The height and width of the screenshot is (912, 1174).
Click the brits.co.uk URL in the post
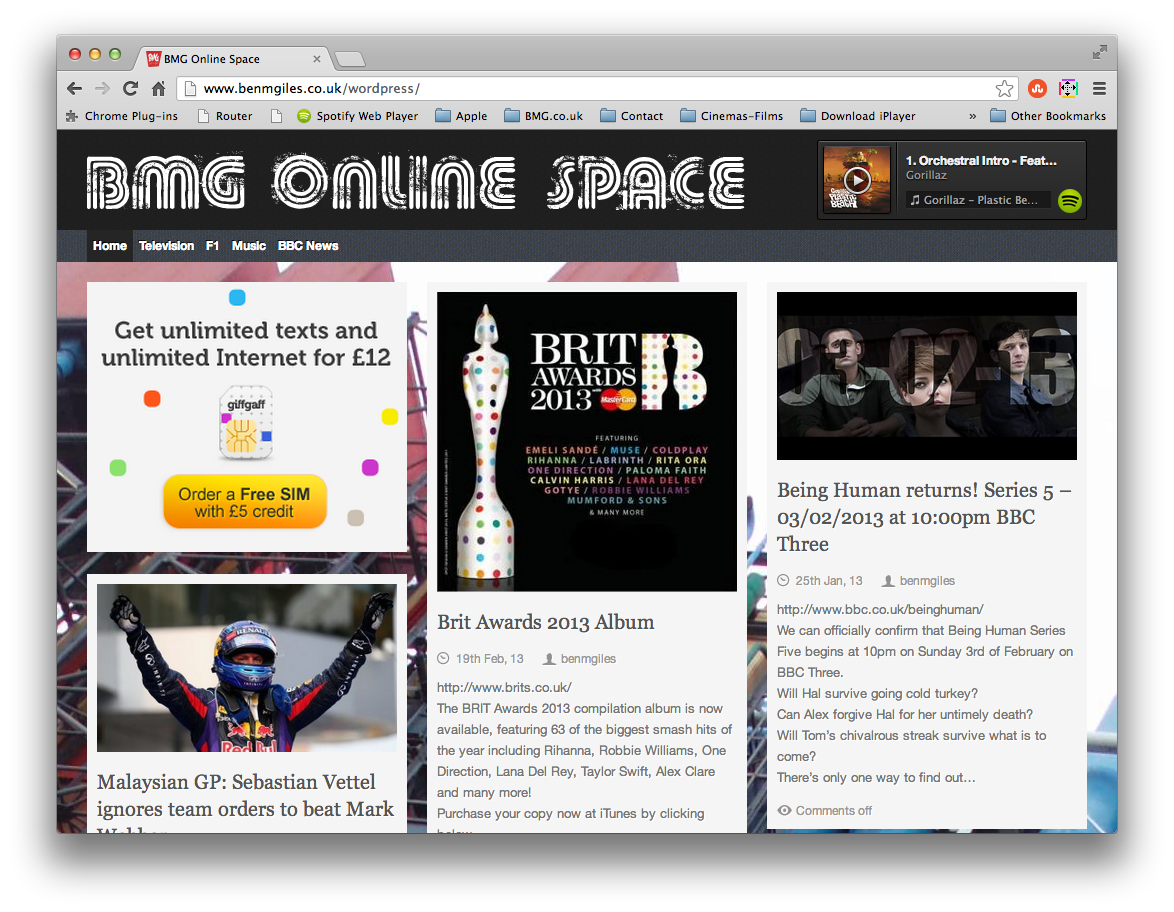(504, 687)
